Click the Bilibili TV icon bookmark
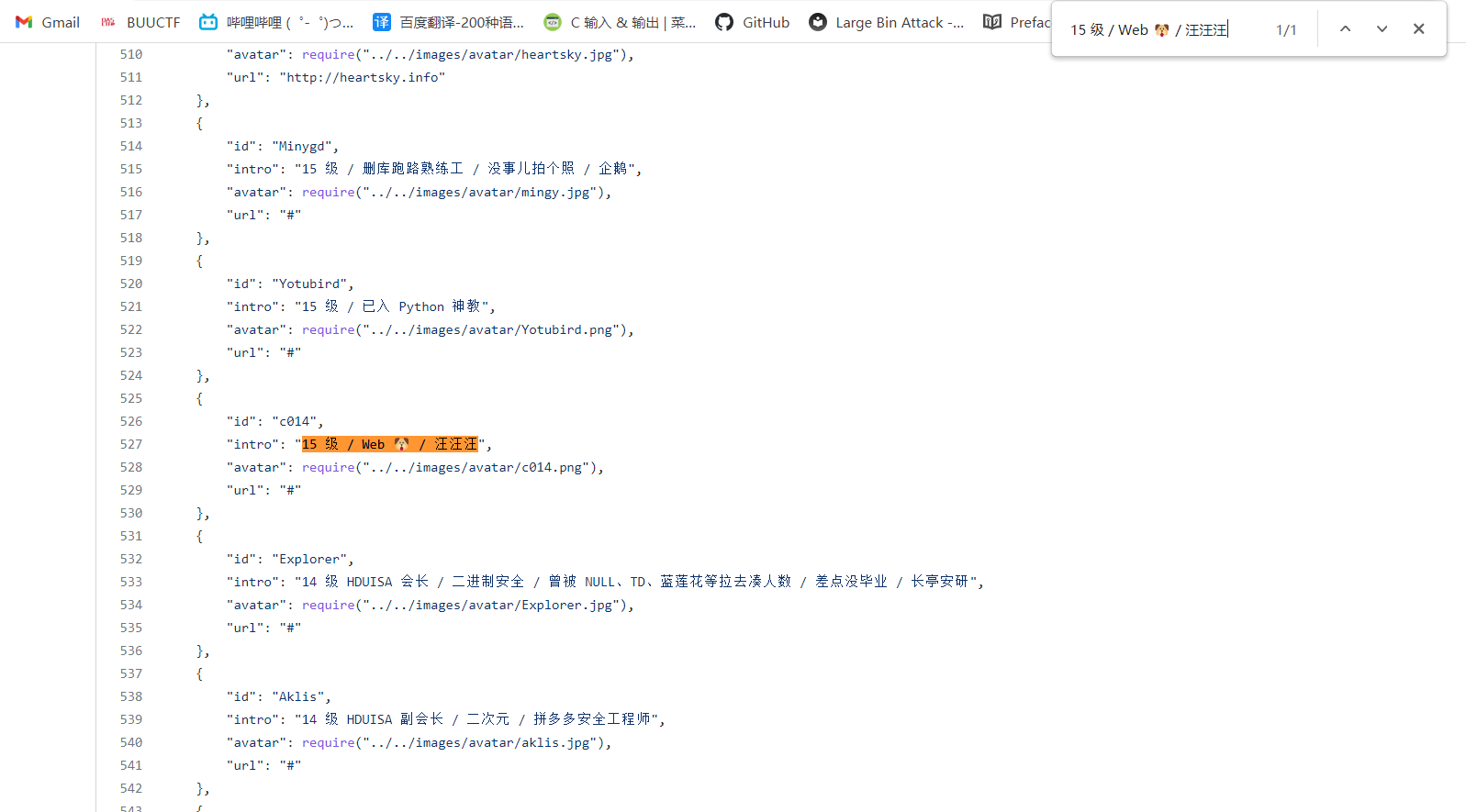The width and height of the screenshot is (1466, 812). click(x=208, y=22)
